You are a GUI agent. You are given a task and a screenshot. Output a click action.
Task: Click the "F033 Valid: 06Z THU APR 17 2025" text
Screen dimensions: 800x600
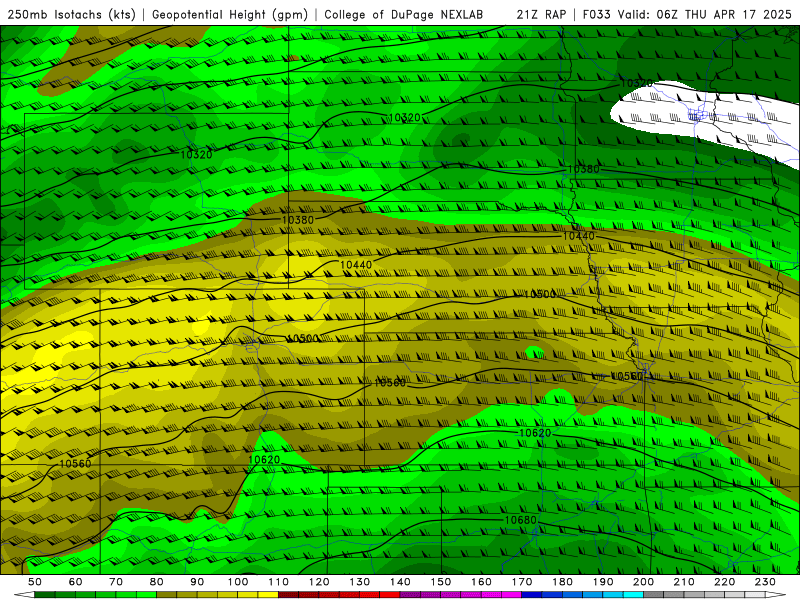687,15
